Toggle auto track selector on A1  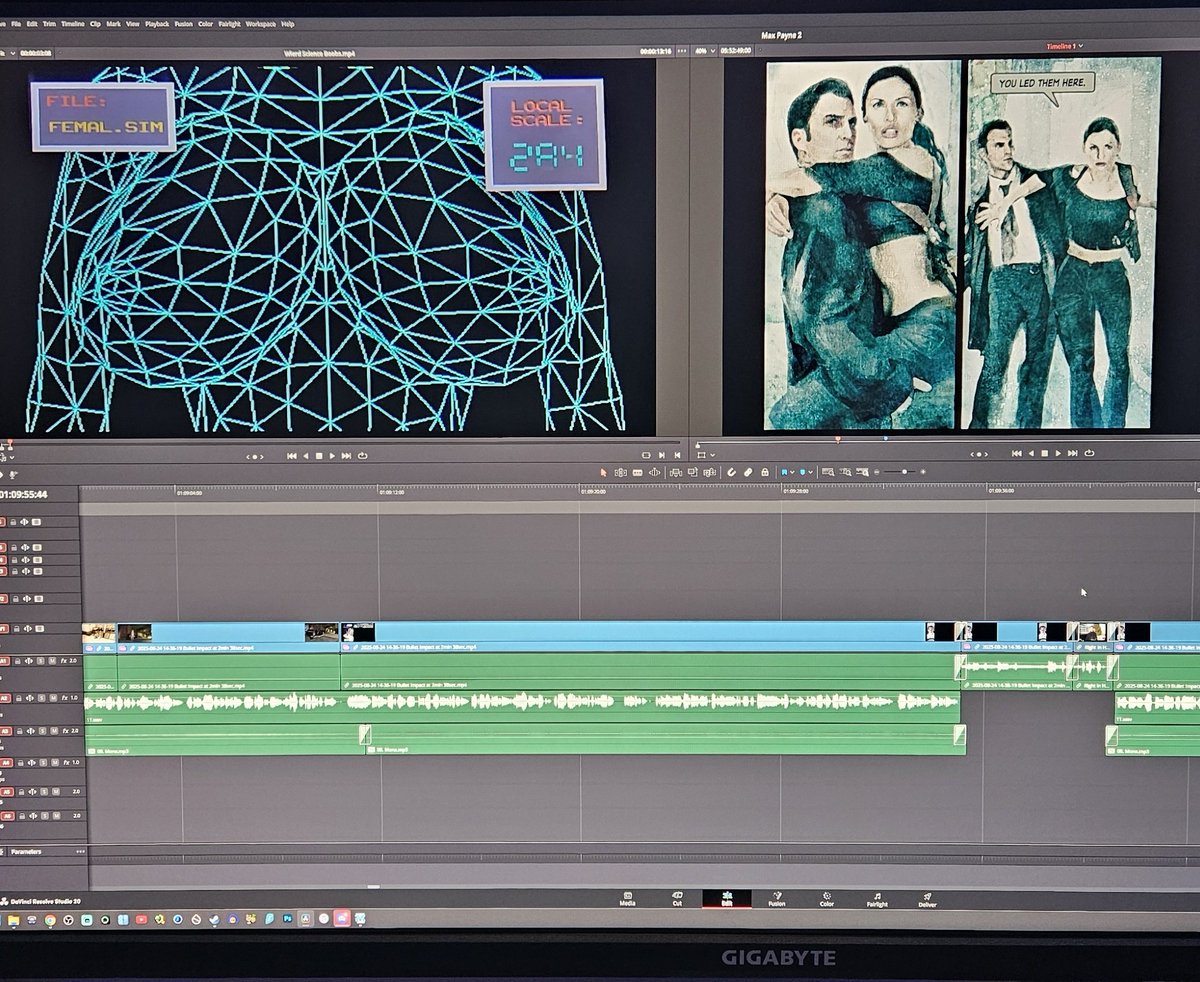pyautogui.click(x=29, y=661)
